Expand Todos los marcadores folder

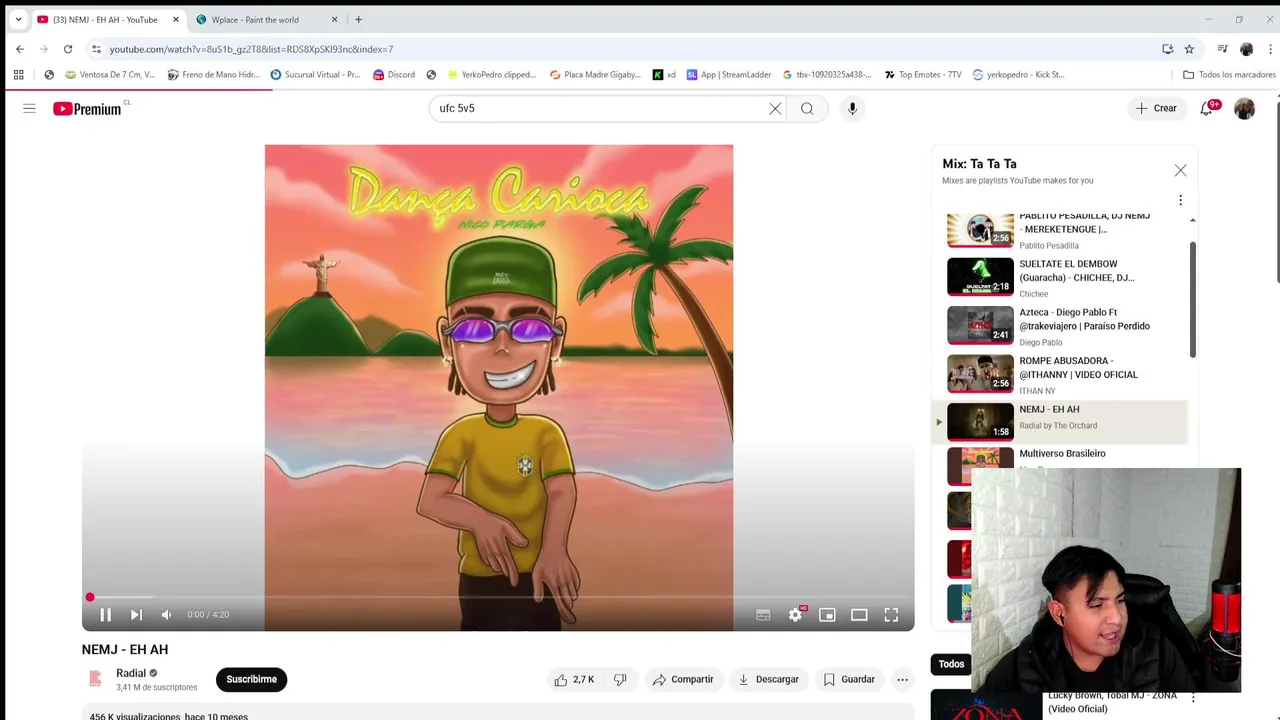[1229, 75]
